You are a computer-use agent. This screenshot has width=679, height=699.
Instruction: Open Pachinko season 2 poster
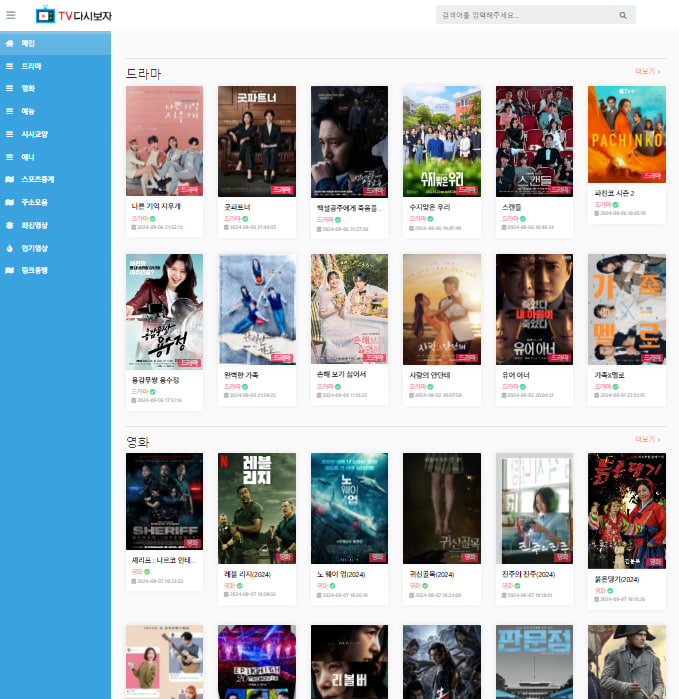tap(627, 134)
